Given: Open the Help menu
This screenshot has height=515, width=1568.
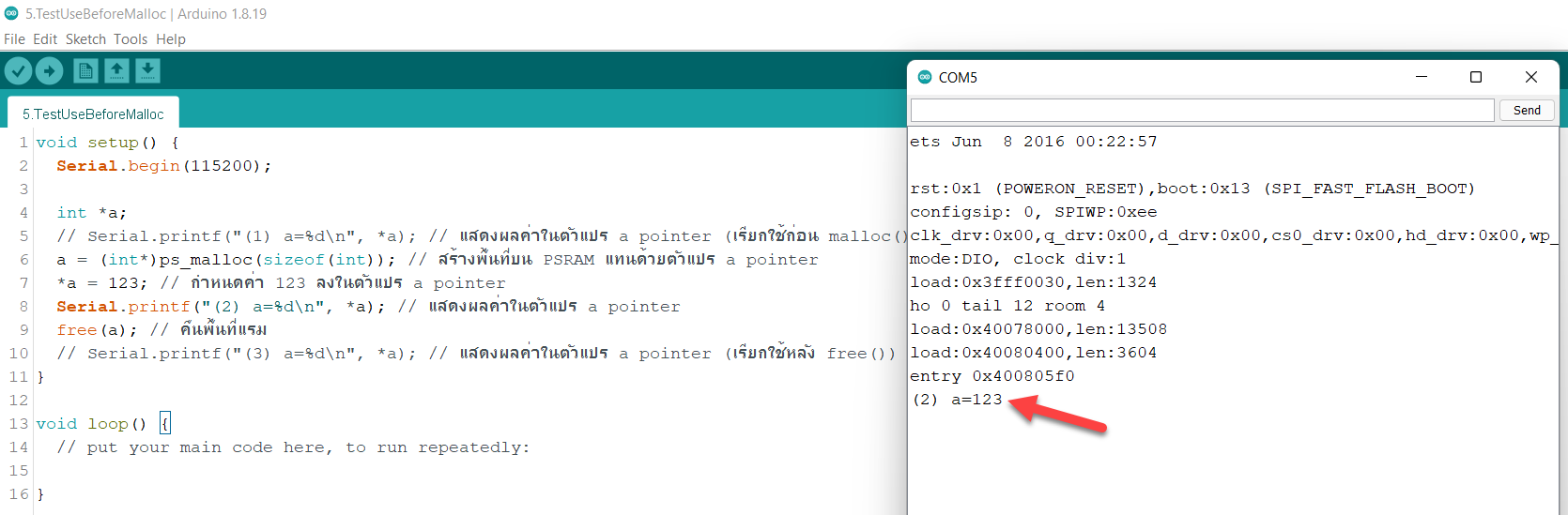Looking at the screenshot, I should click(171, 39).
